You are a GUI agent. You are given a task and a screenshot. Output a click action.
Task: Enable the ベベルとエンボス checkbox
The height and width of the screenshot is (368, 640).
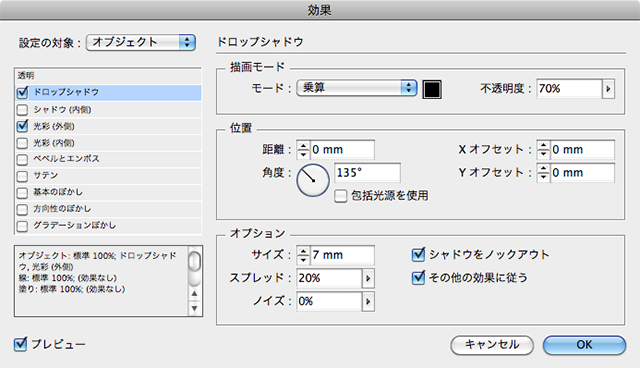(22, 160)
